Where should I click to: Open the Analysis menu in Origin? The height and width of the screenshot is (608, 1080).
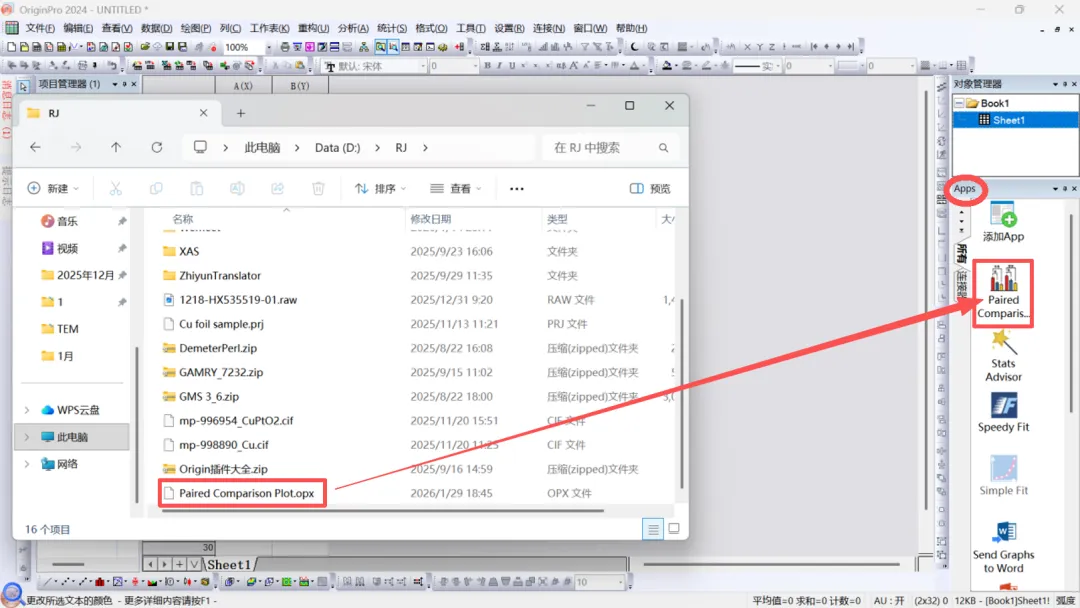click(353, 28)
